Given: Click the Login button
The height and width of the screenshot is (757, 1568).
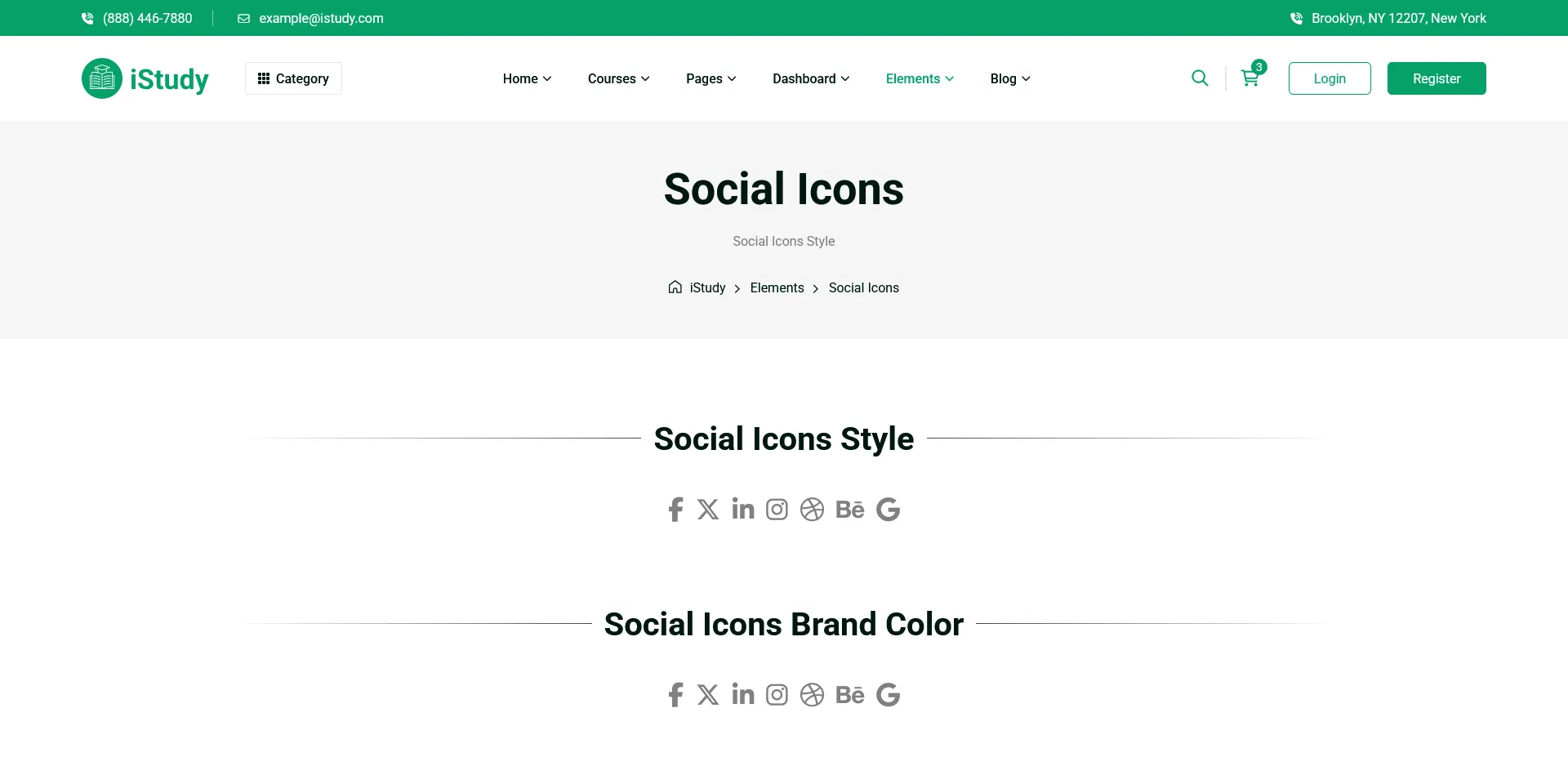Looking at the screenshot, I should click(x=1330, y=78).
